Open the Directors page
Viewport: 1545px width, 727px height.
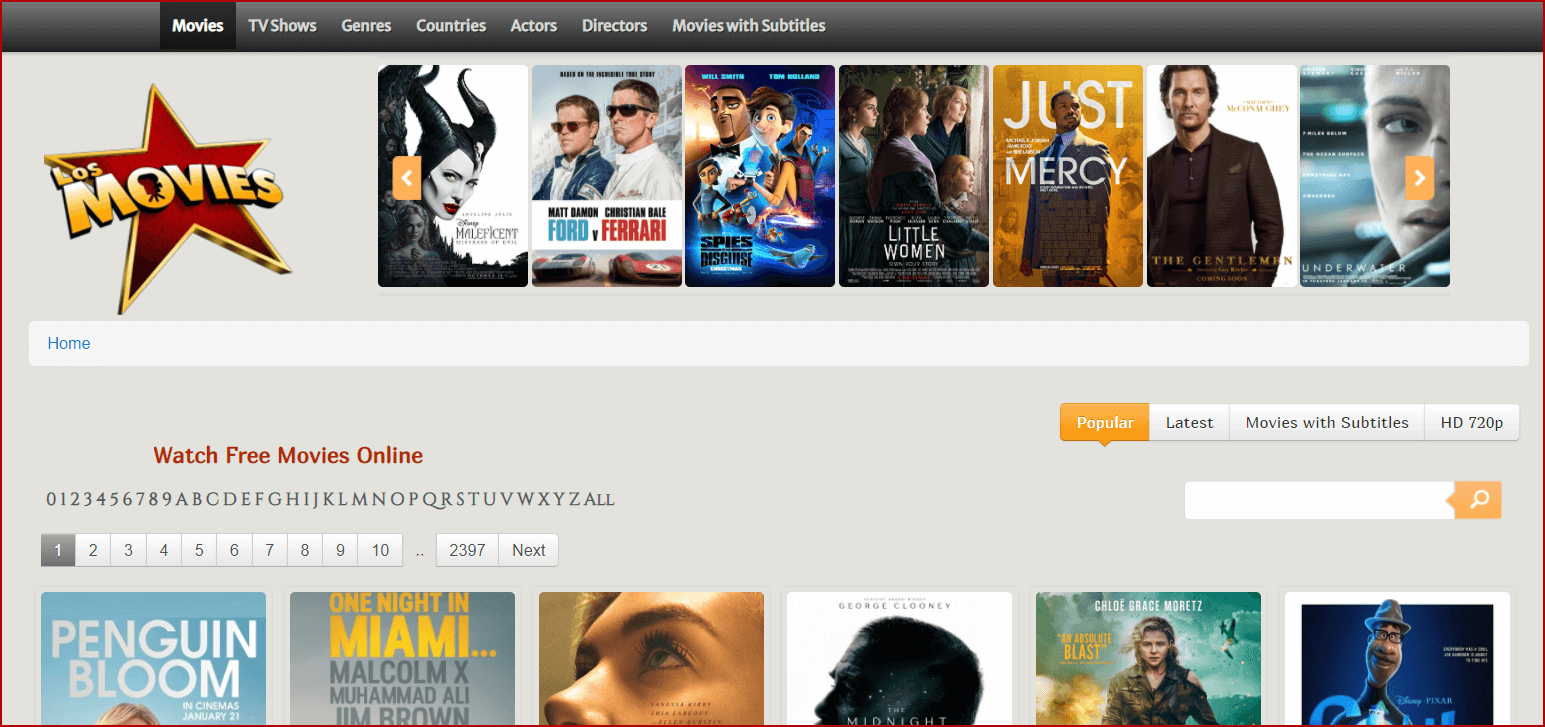(615, 26)
